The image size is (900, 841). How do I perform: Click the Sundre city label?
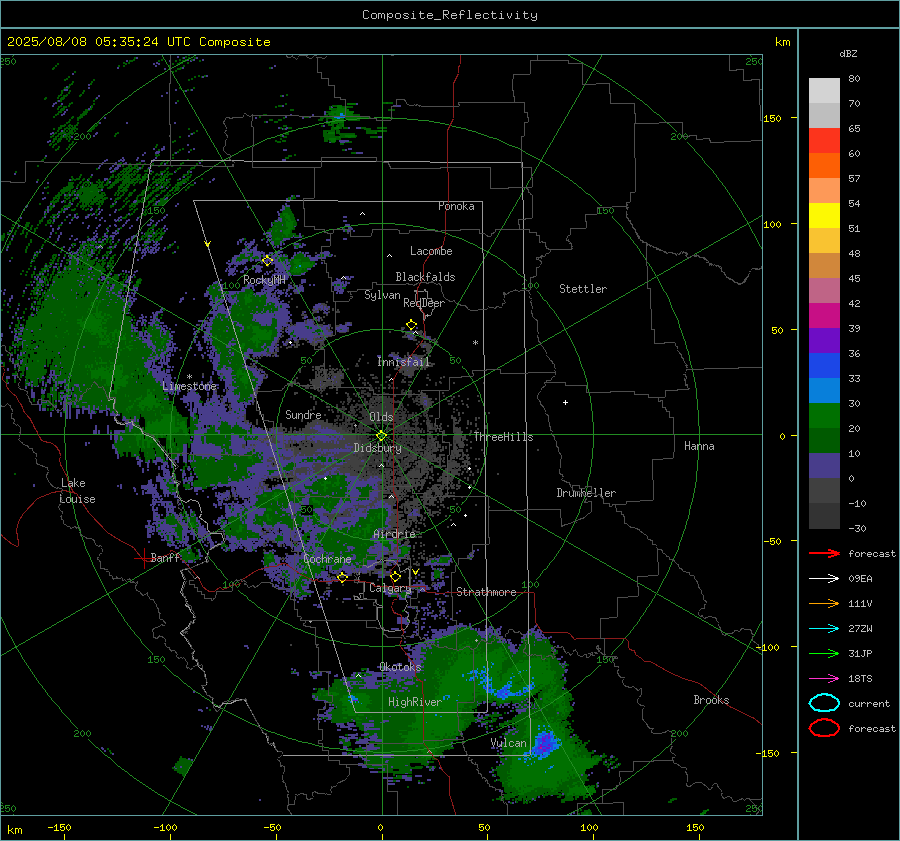click(303, 414)
